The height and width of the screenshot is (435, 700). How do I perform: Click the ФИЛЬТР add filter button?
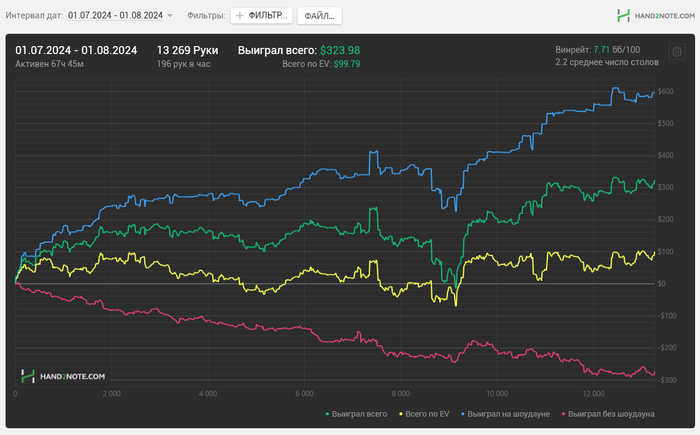point(262,16)
